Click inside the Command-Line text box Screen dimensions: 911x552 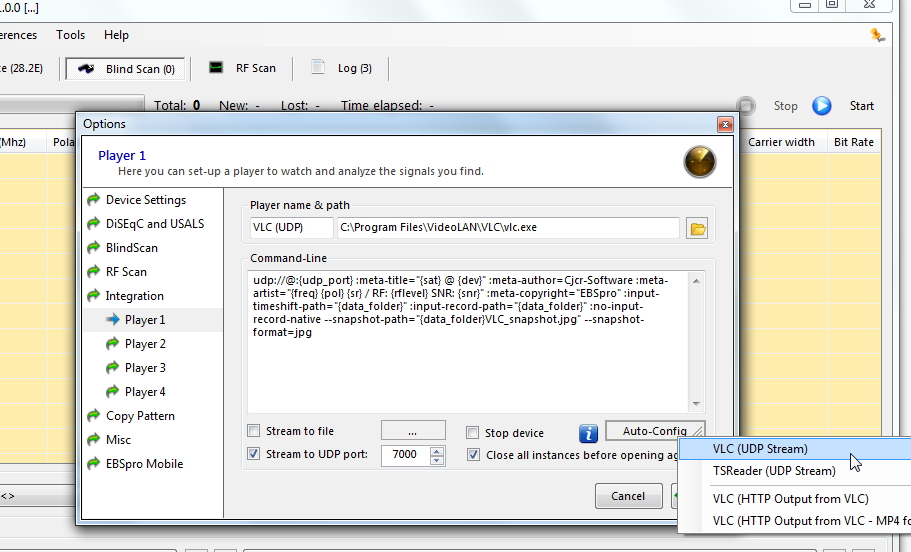(468, 342)
